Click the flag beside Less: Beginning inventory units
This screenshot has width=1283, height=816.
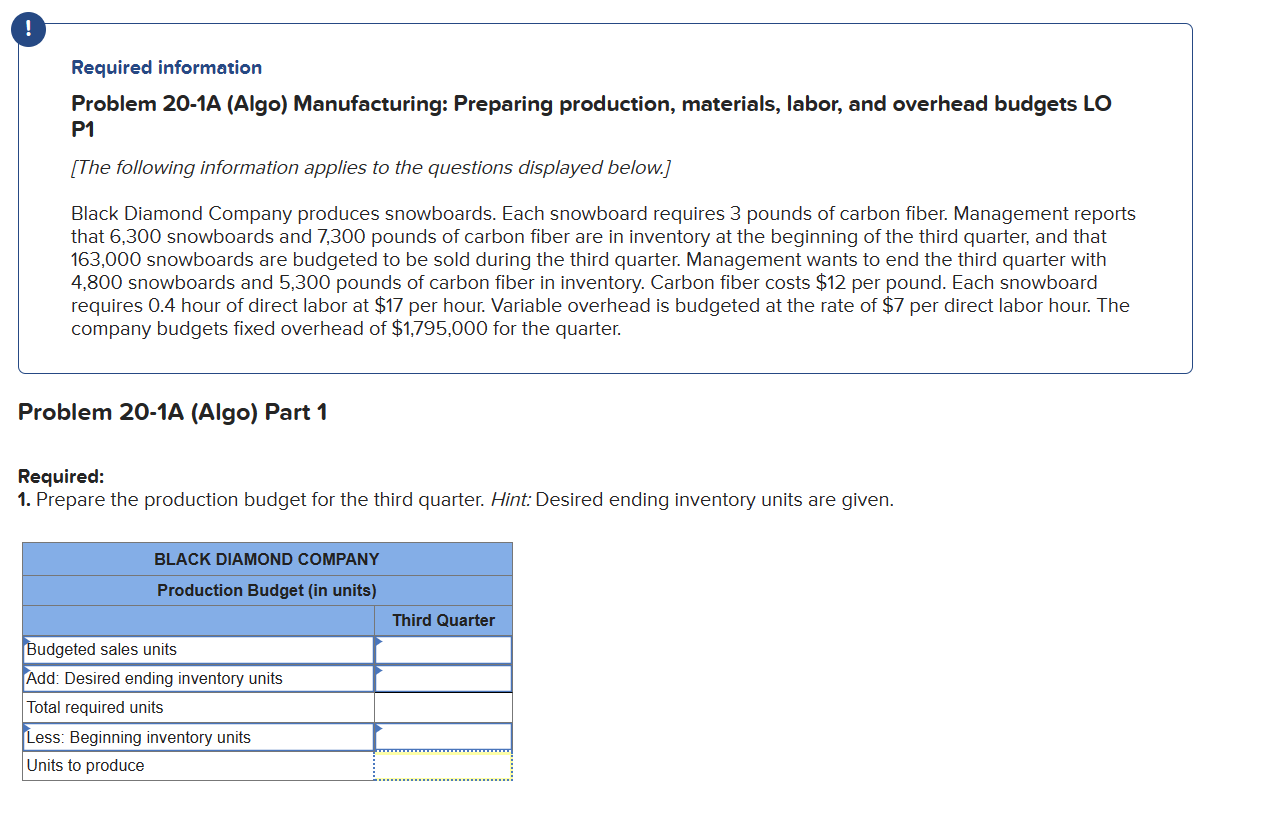click(26, 728)
